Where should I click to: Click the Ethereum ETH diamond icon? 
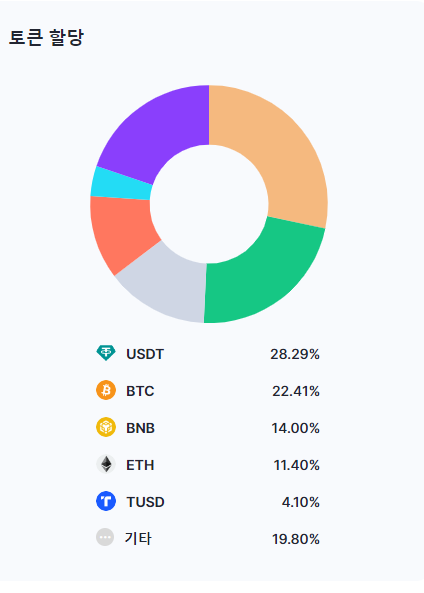(106, 464)
